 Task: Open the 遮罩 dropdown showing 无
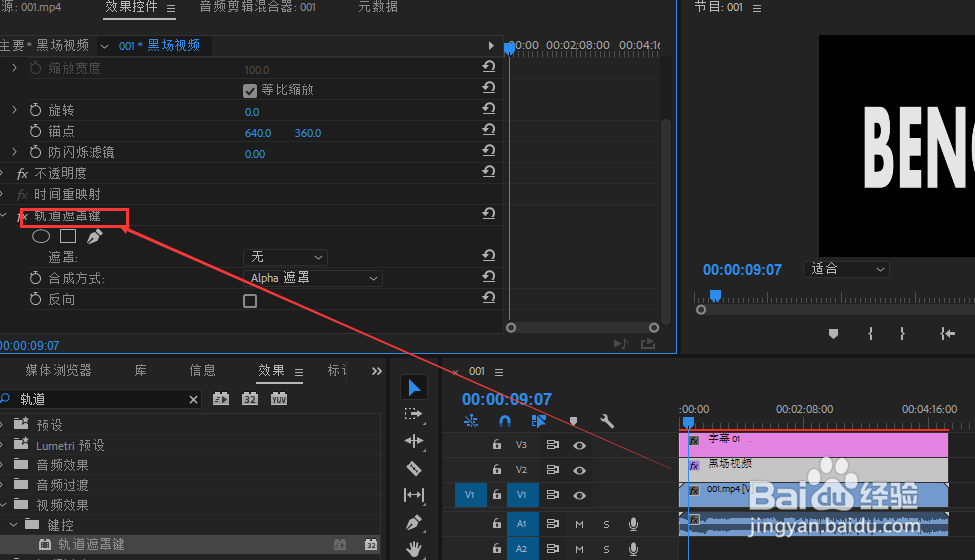coord(285,257)
